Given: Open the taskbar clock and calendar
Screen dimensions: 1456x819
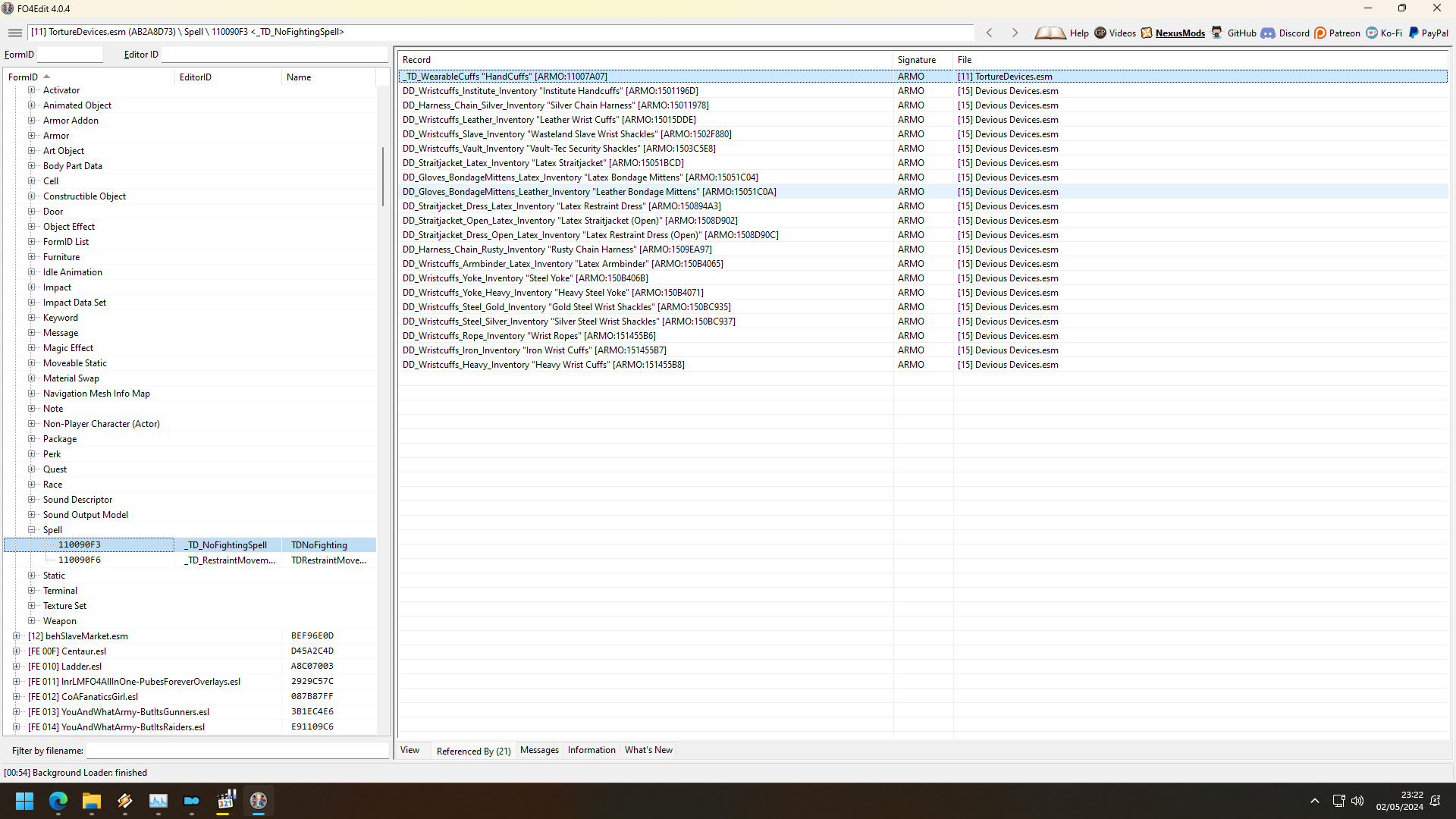Looking at the screenshot, I should pyautogui.click(x=1399, y=801).
